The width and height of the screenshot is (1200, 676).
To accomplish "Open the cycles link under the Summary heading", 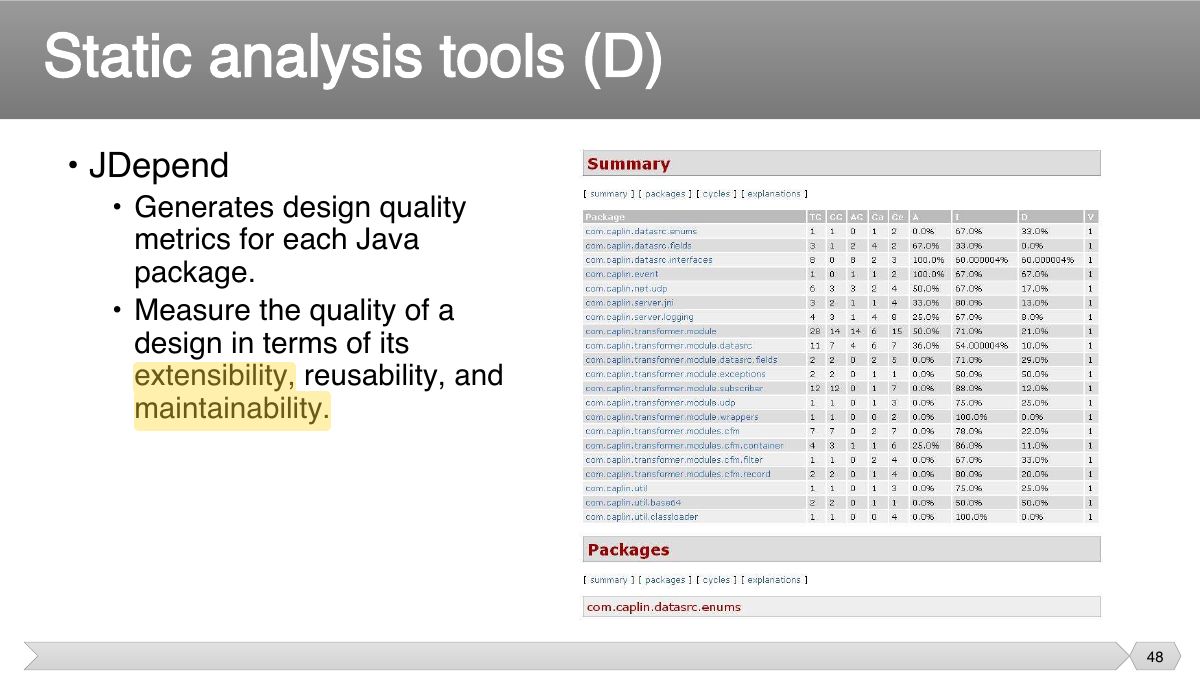I will (x=716, y=194).
